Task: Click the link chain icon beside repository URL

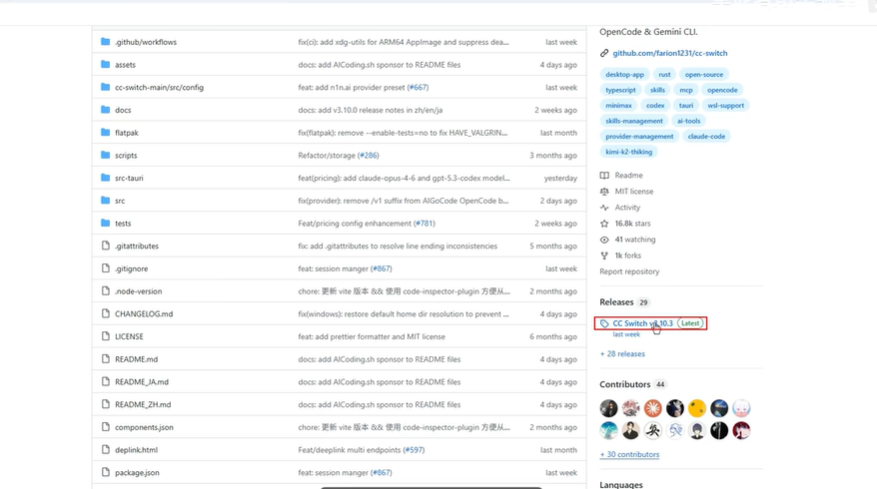Action: tap(604, 53)
